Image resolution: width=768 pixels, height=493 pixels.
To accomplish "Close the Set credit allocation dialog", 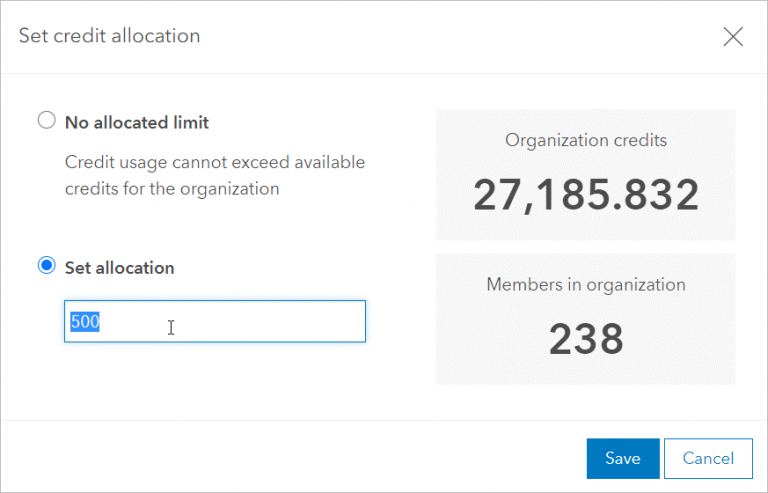I will pyautogui.click(x=733, y=37).
